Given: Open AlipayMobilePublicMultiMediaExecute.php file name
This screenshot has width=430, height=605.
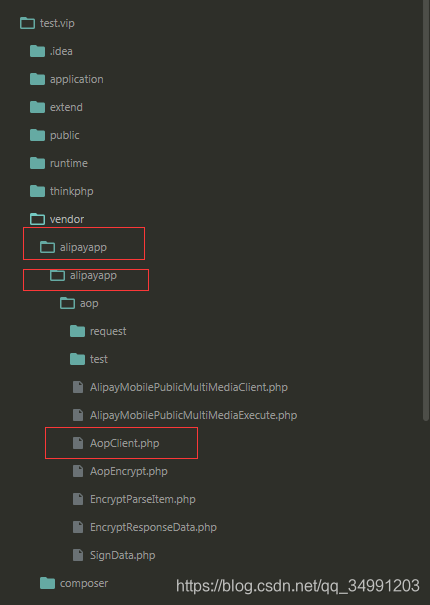Looking at the screenshot, I should pos(193,416).
